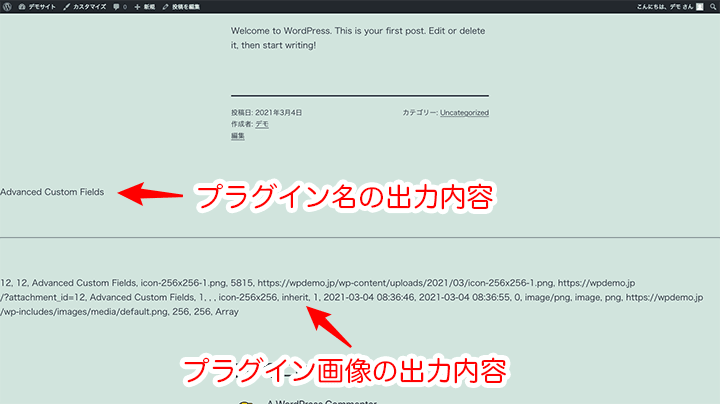Open the Uncategorized category link
Image resolution: width=720 pixels, height=404 pixels.
tap(464, 112)
